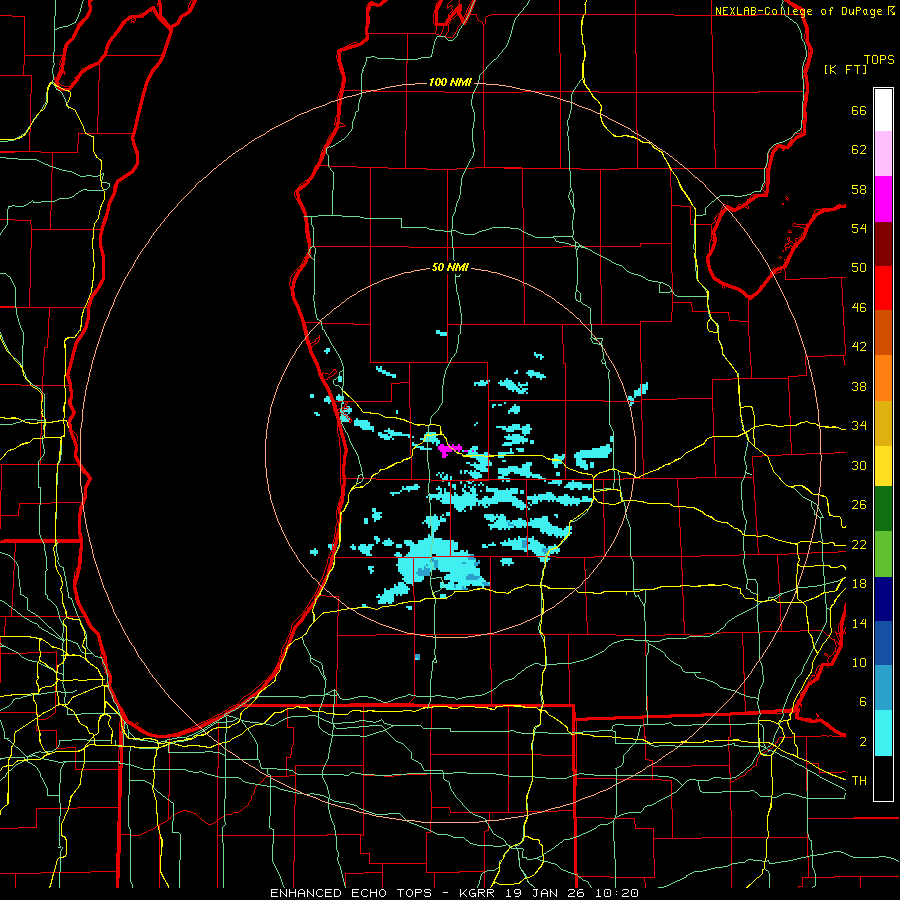The height and width of the screenshot is (900, 900).
Task: Click the "10:20" time stamp
Action: pyautogui.click(x=618, y=893)
